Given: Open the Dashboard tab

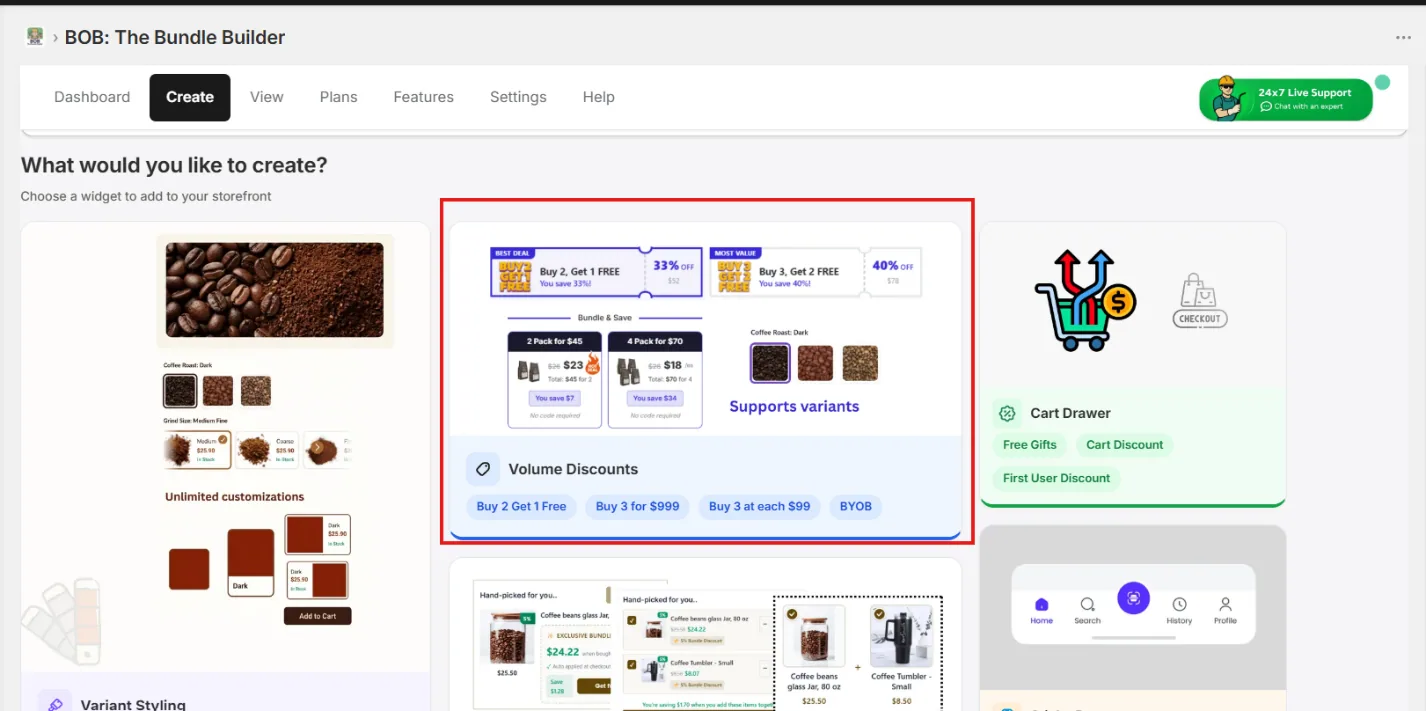Looking at the screenshot, I should (92, 97).
